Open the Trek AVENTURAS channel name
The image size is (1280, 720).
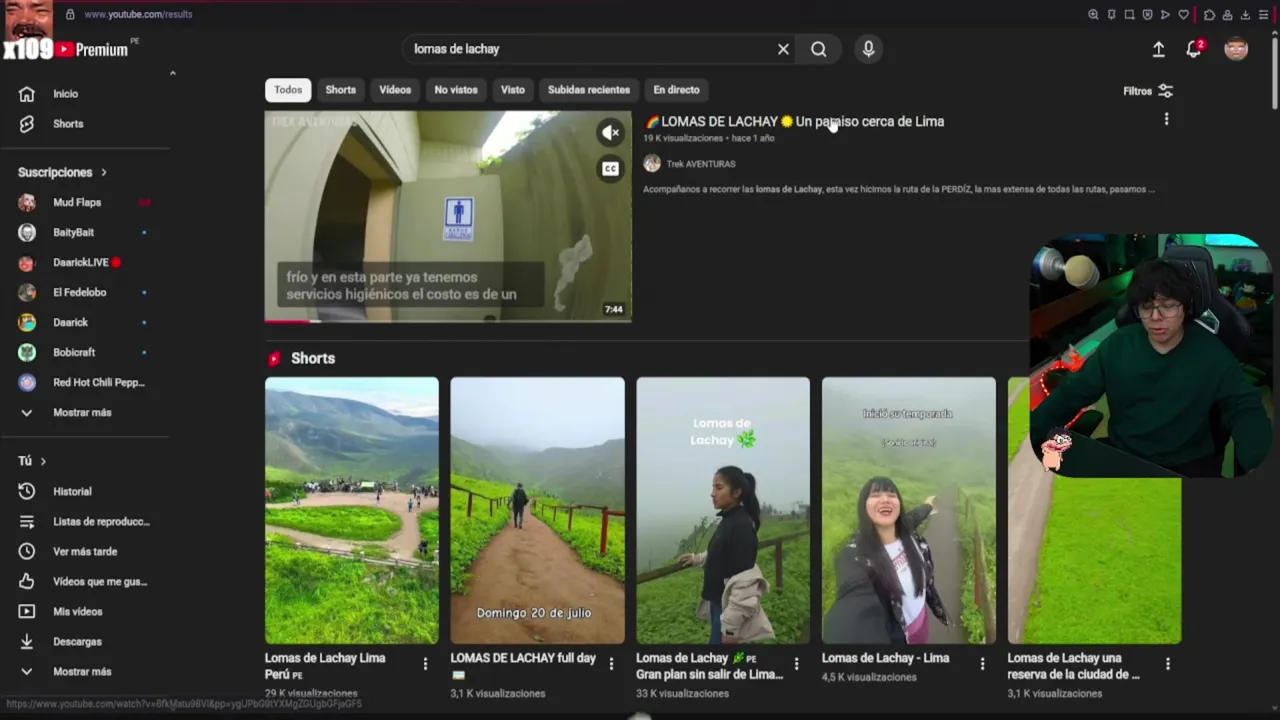701,164
